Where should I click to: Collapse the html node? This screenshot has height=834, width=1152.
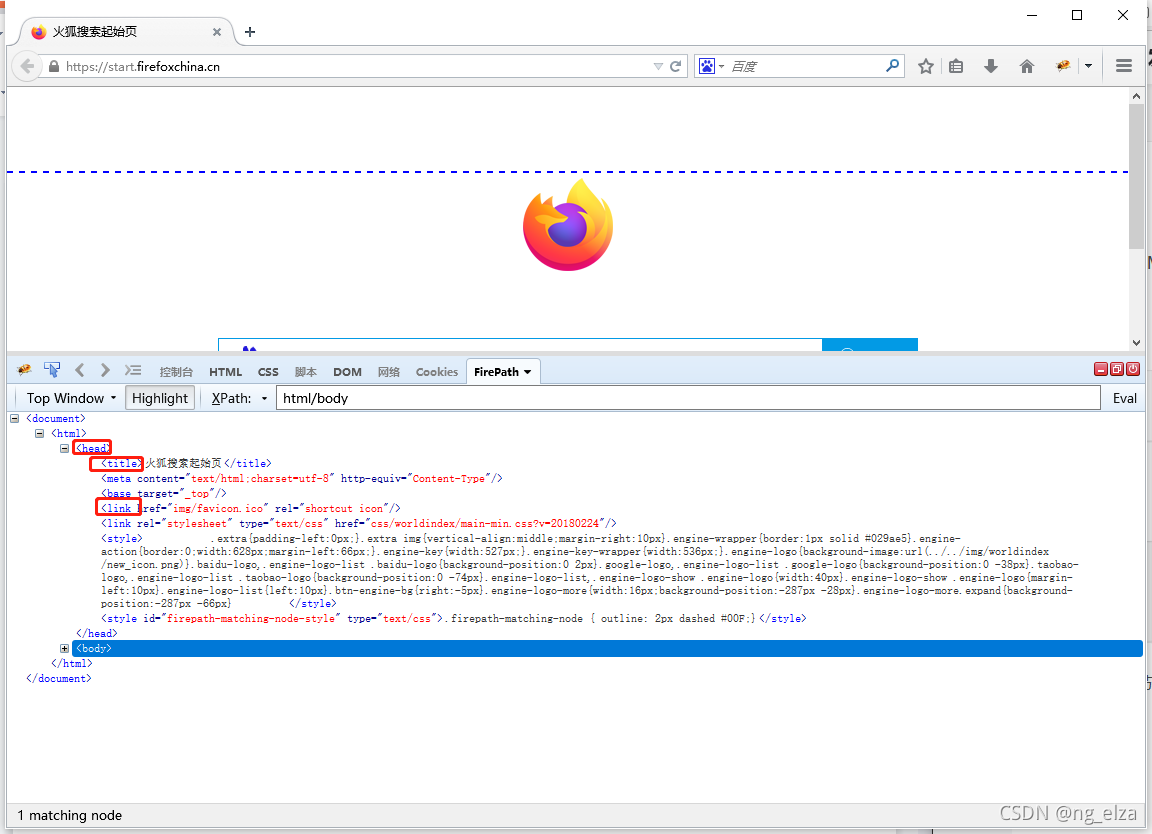pyautogui.click(x=39, y=434)
